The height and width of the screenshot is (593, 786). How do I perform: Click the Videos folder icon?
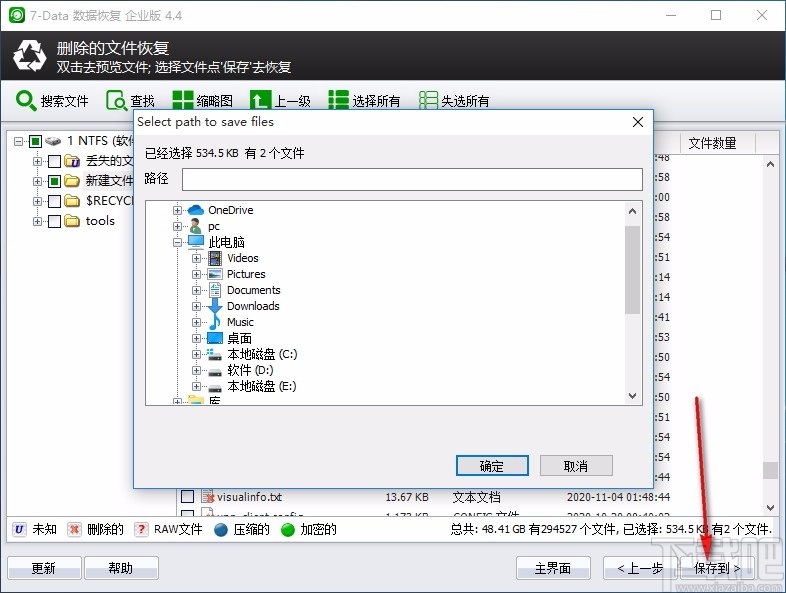coord(215,258)
